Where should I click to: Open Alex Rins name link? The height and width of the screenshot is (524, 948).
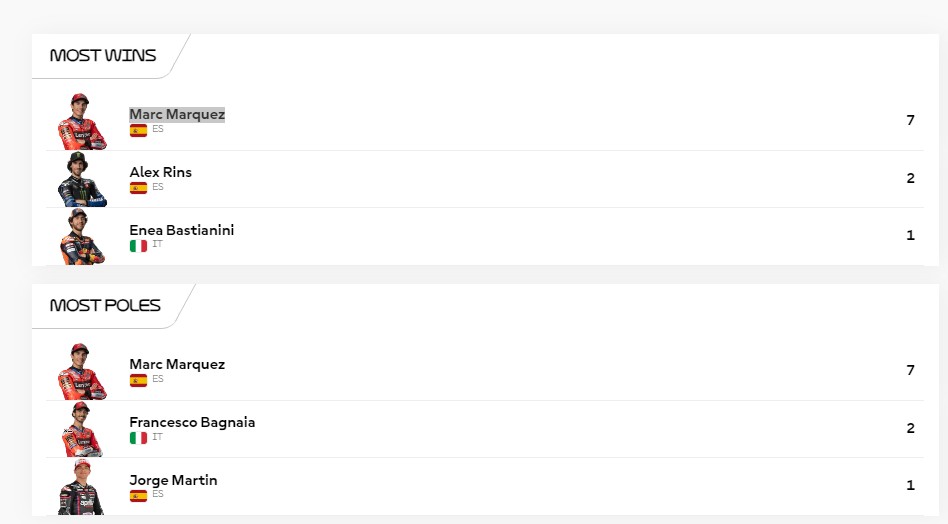(x=161, y=172)
